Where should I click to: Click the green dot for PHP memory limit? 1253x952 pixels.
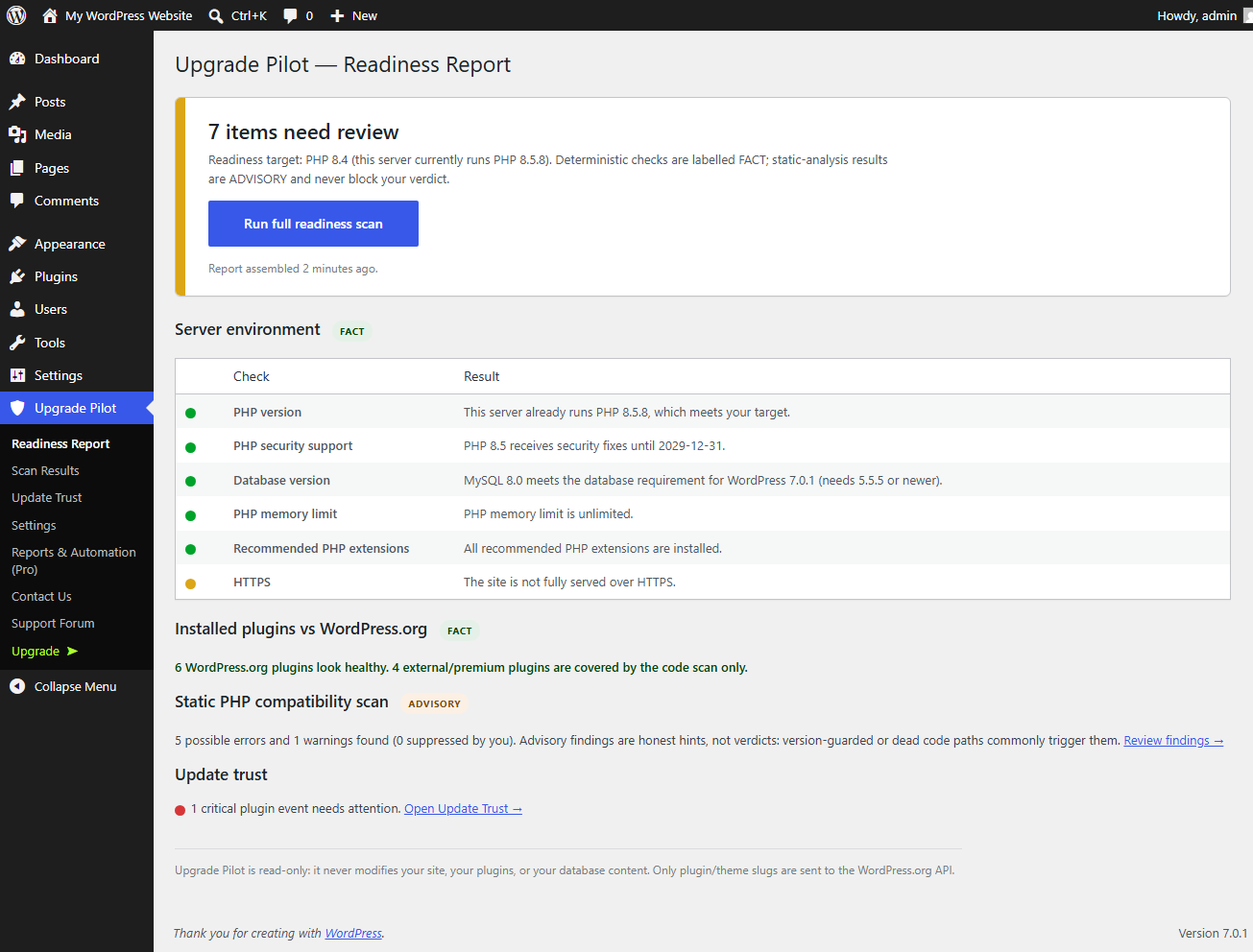(x=190, y=515)
